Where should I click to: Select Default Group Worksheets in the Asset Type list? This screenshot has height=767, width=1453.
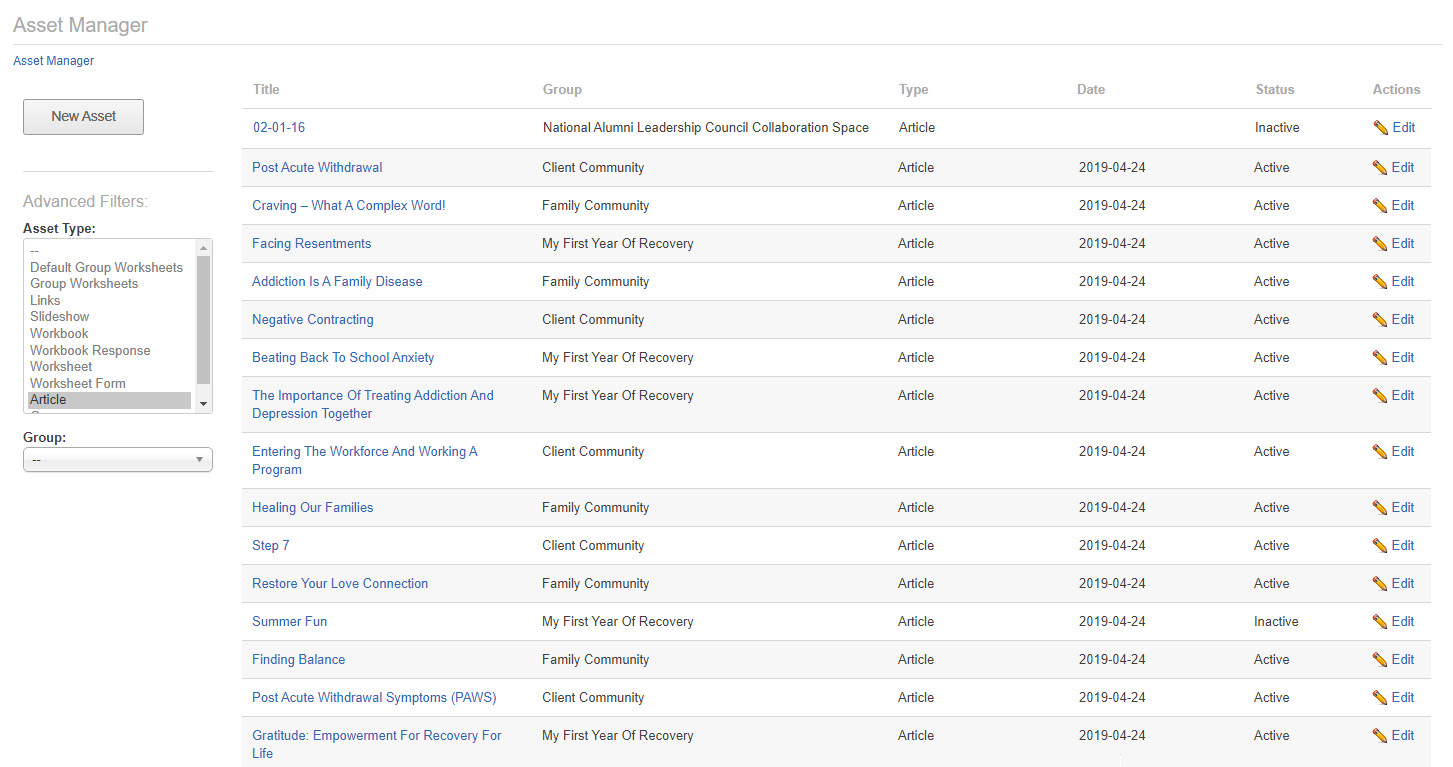click(107, 268)
